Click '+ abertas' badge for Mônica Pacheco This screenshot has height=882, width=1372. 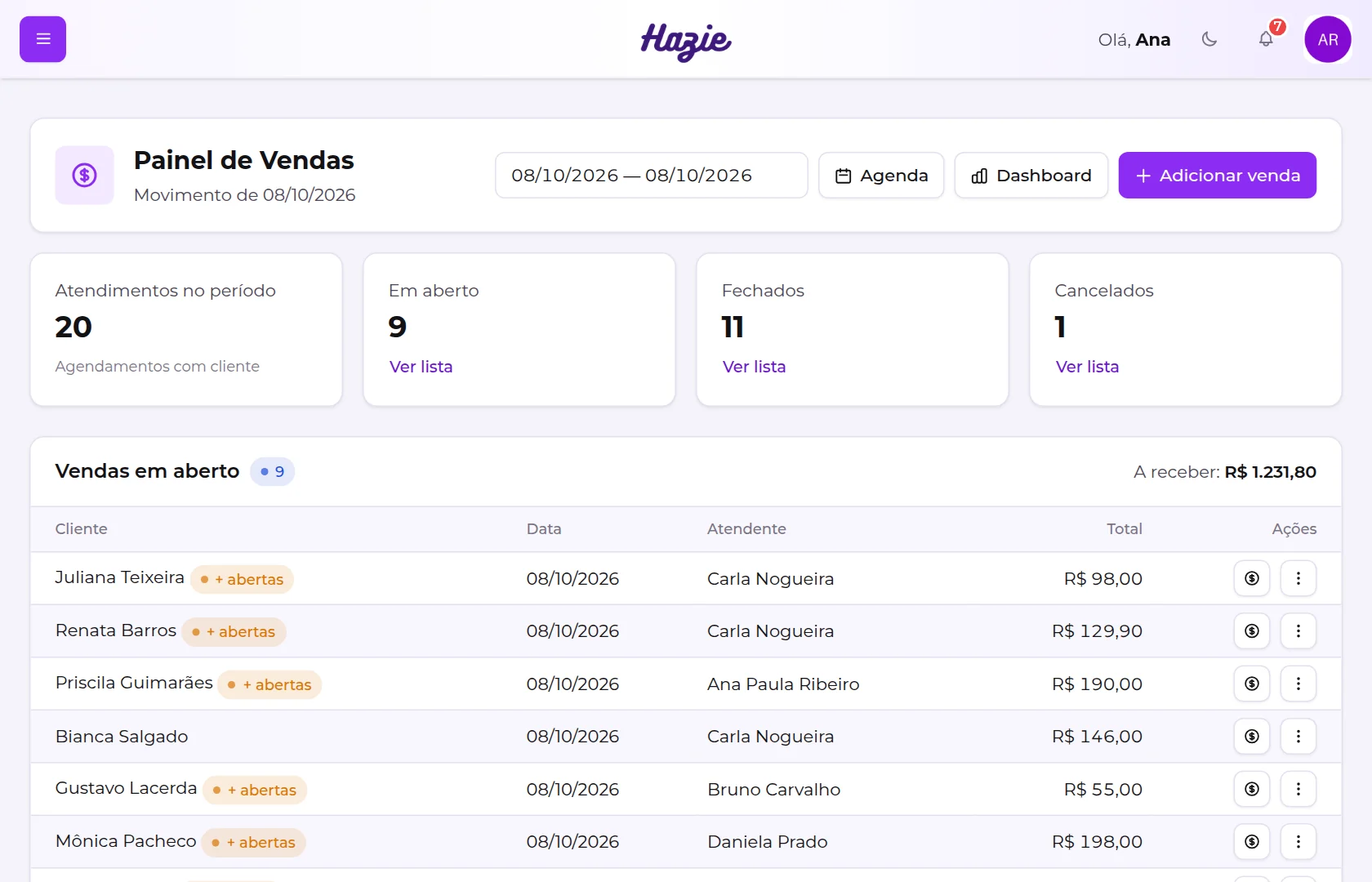coord(254,842)
